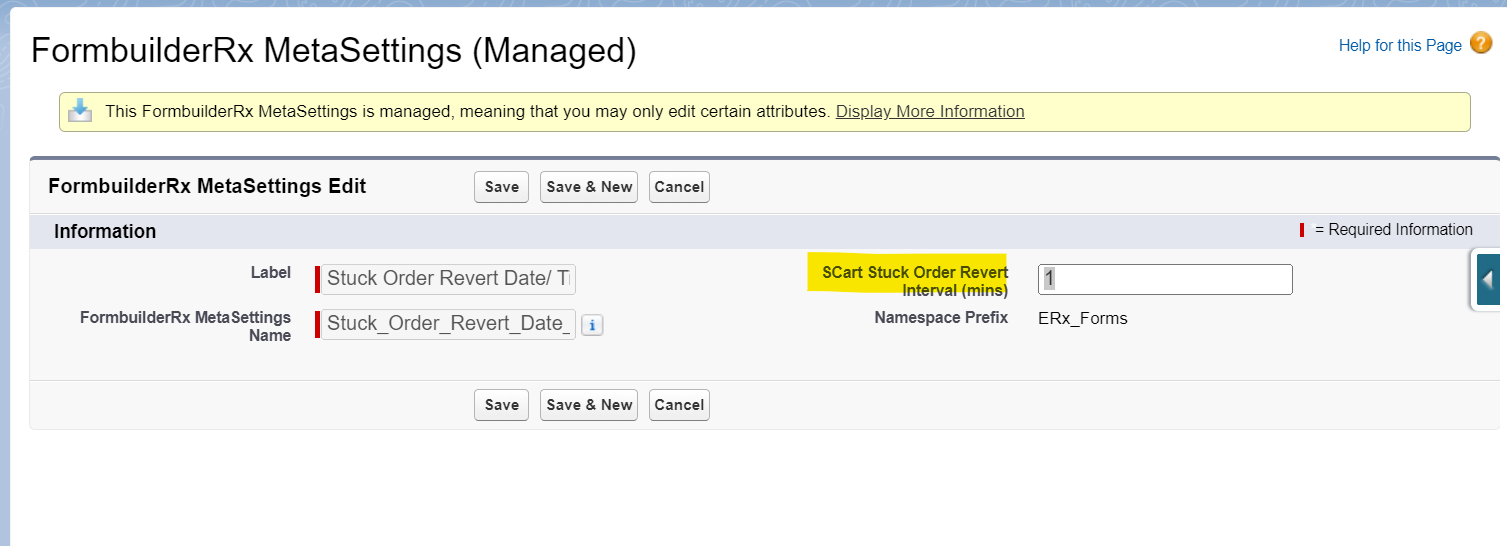This screenshot has width=1507, height=546.
Task: Click the Information section header
Action: point(105,232)
